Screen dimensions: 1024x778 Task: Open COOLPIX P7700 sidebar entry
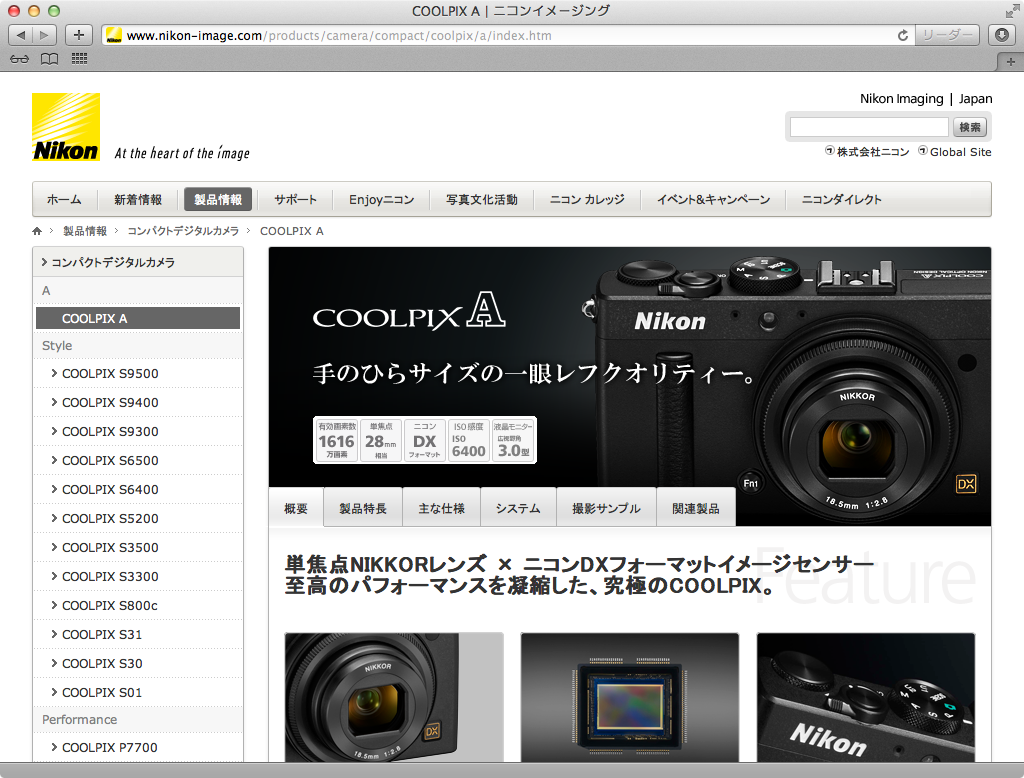coord(138,747)
